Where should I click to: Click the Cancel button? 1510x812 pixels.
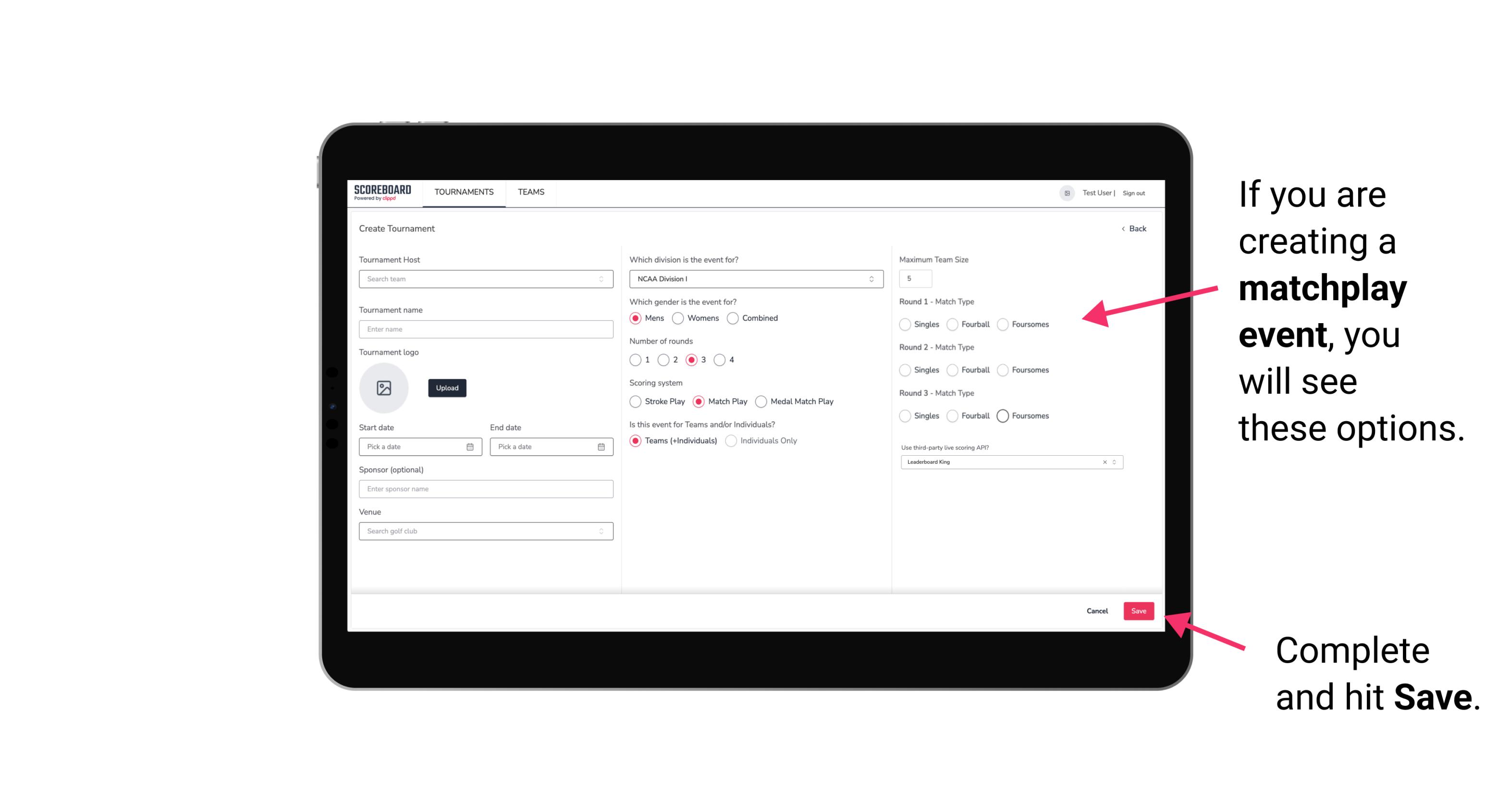(1098, 611)
